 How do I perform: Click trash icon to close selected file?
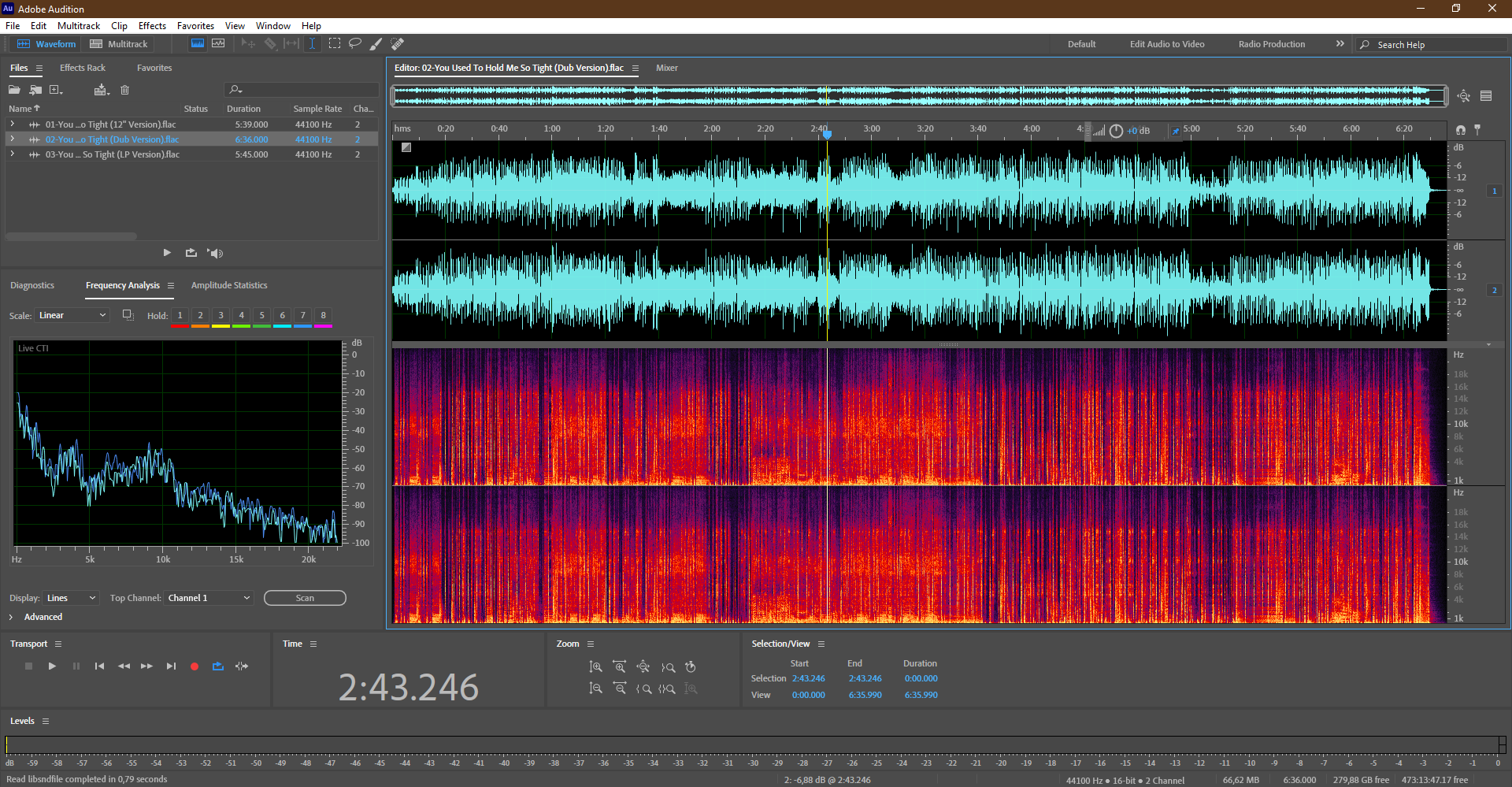[124, 90]
